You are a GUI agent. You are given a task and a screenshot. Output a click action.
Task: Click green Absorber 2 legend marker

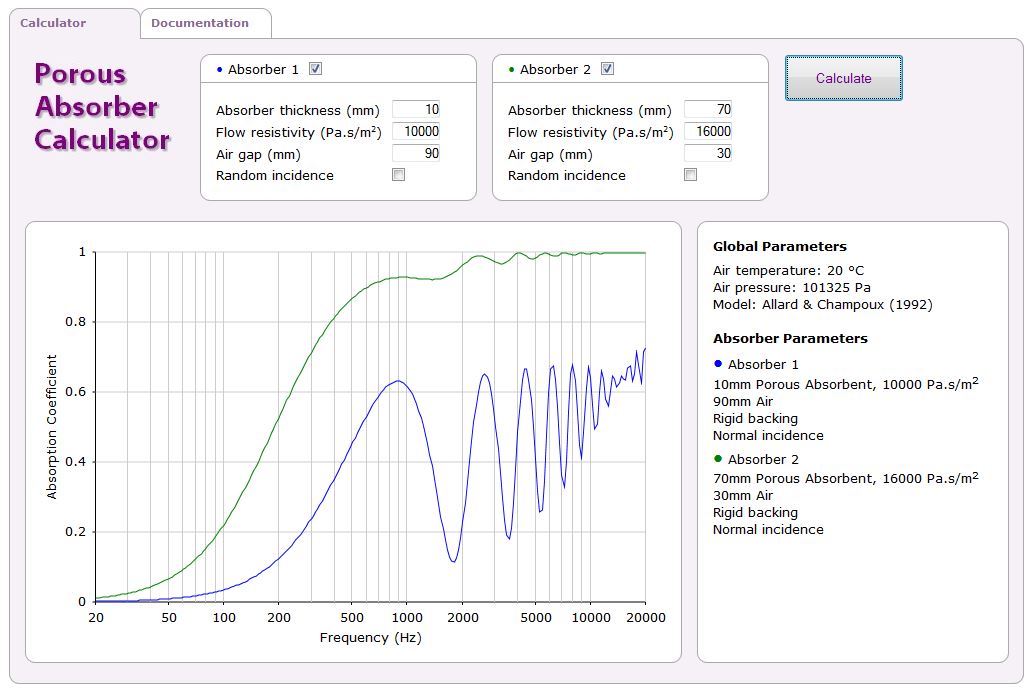pos(718,459)
